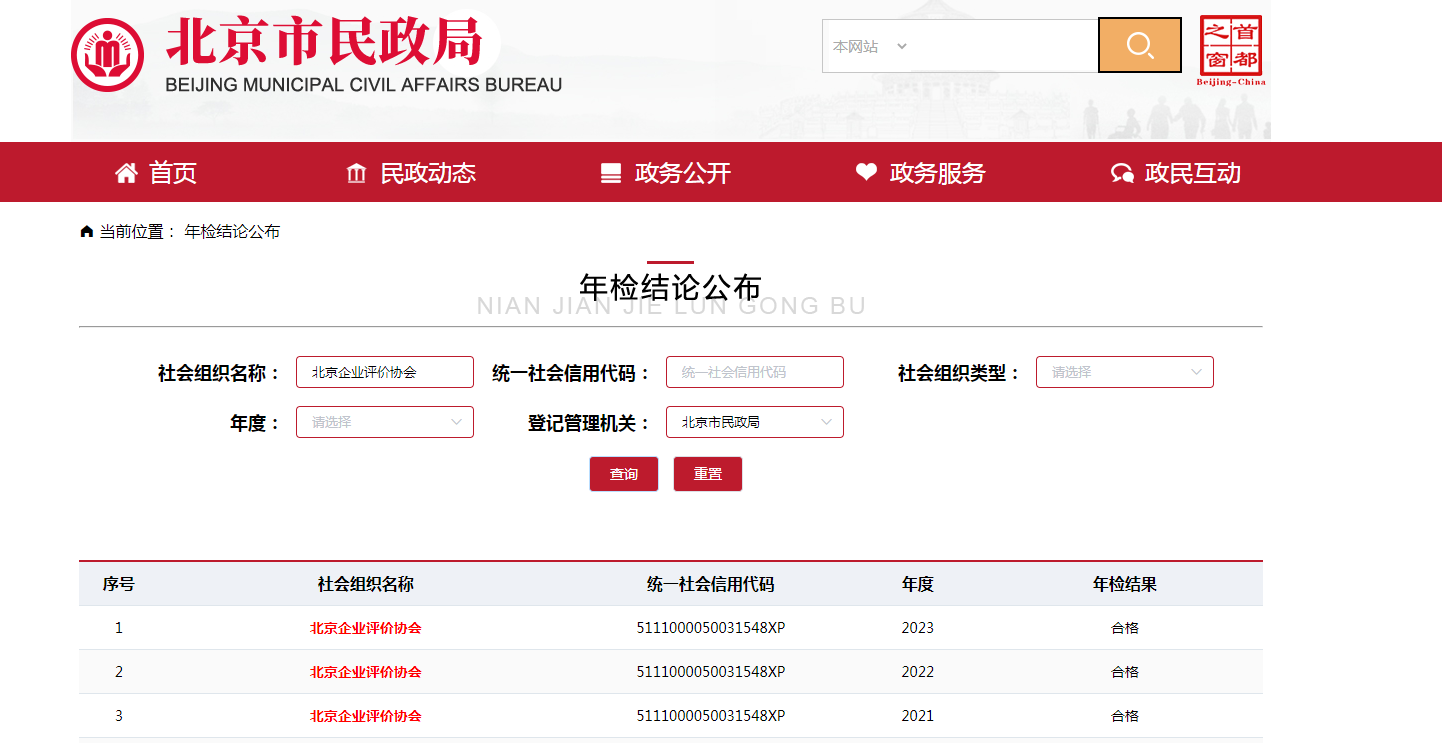Open 北京企业评价协会 link in the 2022 row

point(366,672)
